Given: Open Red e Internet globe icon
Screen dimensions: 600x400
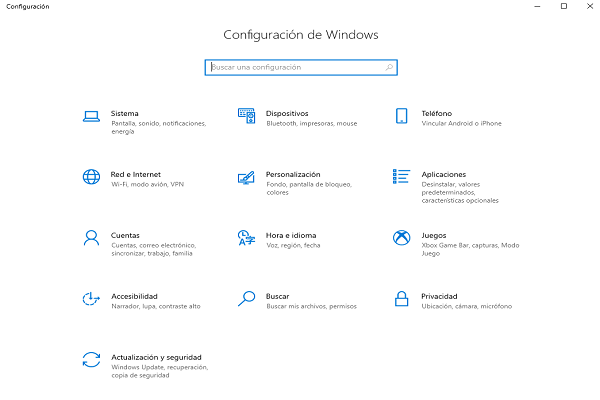Looking at the screenshot, I should coord(91,177).
